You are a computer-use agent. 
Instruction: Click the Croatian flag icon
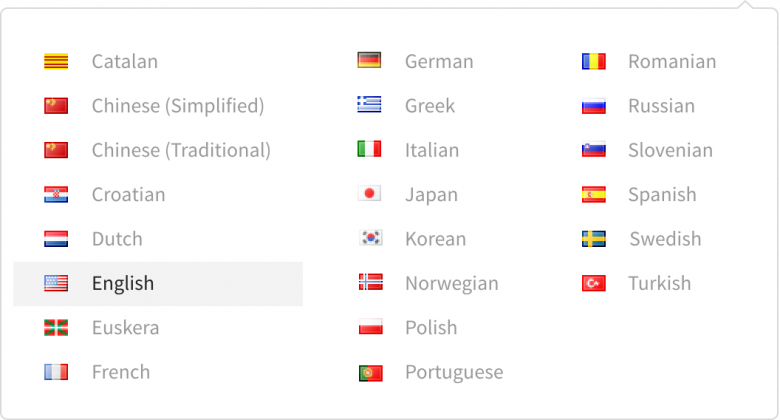click(56, 195)
